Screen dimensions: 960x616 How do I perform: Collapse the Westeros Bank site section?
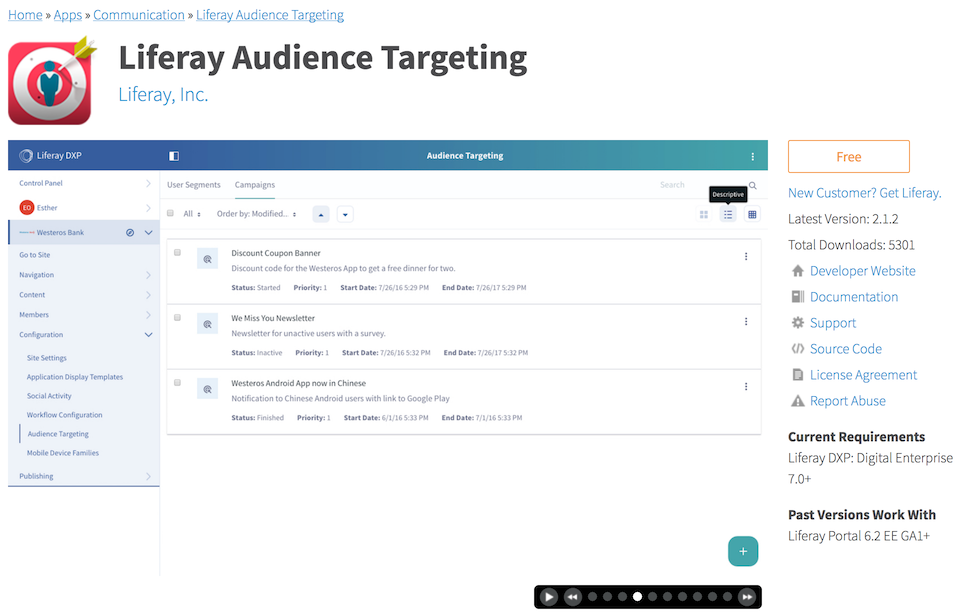[149, 233]
